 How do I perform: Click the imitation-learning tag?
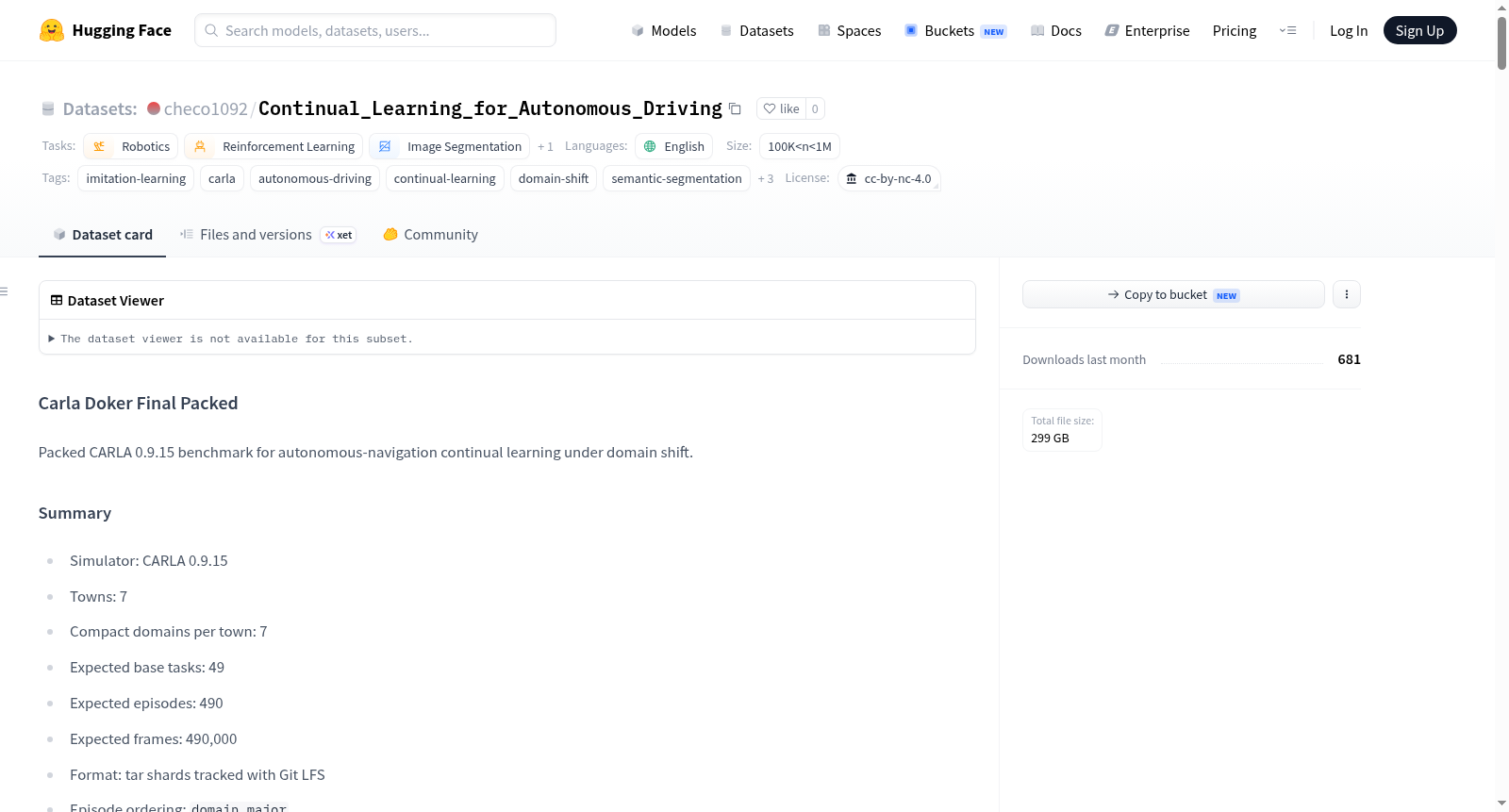(136, 178)
